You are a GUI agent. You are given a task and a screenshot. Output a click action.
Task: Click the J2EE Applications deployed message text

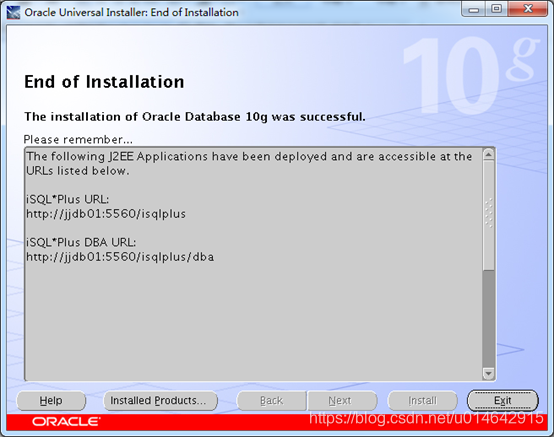249,163
